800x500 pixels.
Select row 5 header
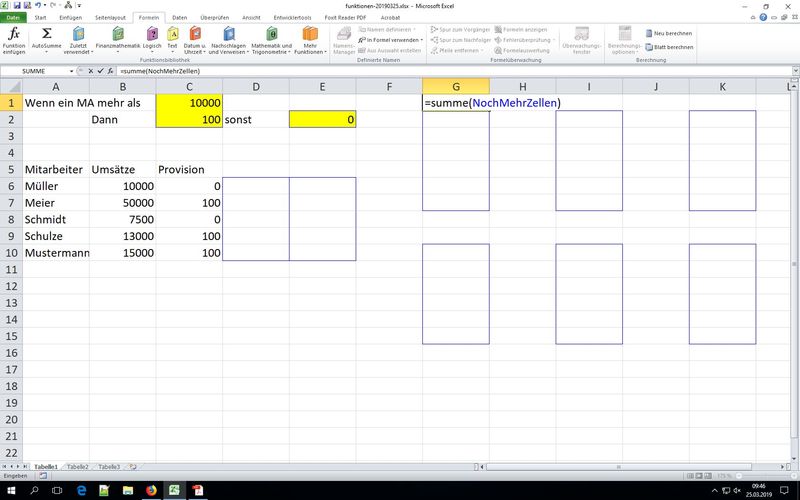[x=11, y=169]
